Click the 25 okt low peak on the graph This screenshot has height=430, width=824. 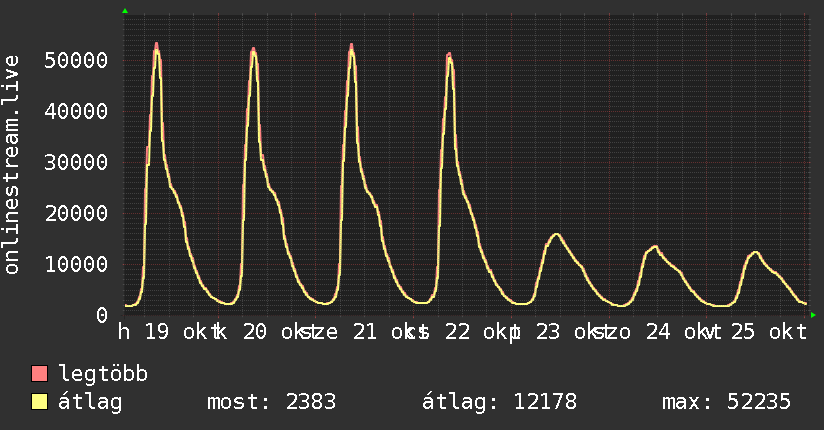[x=755, y=253]
